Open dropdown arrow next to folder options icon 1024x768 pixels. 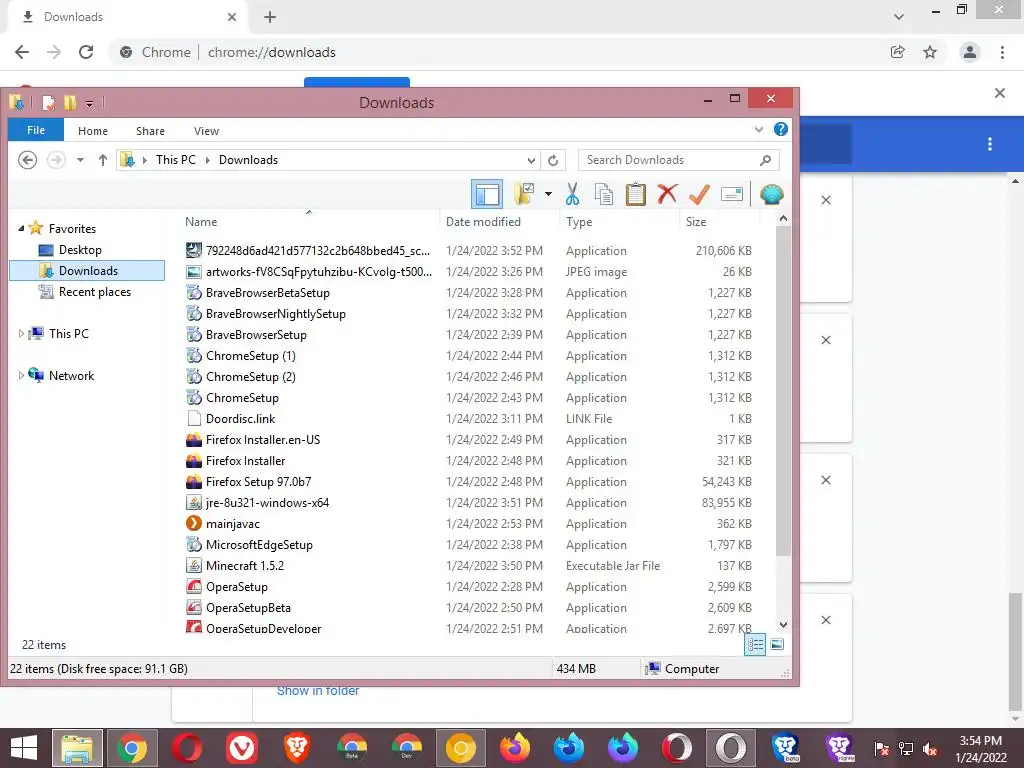[x=548, y=194]
